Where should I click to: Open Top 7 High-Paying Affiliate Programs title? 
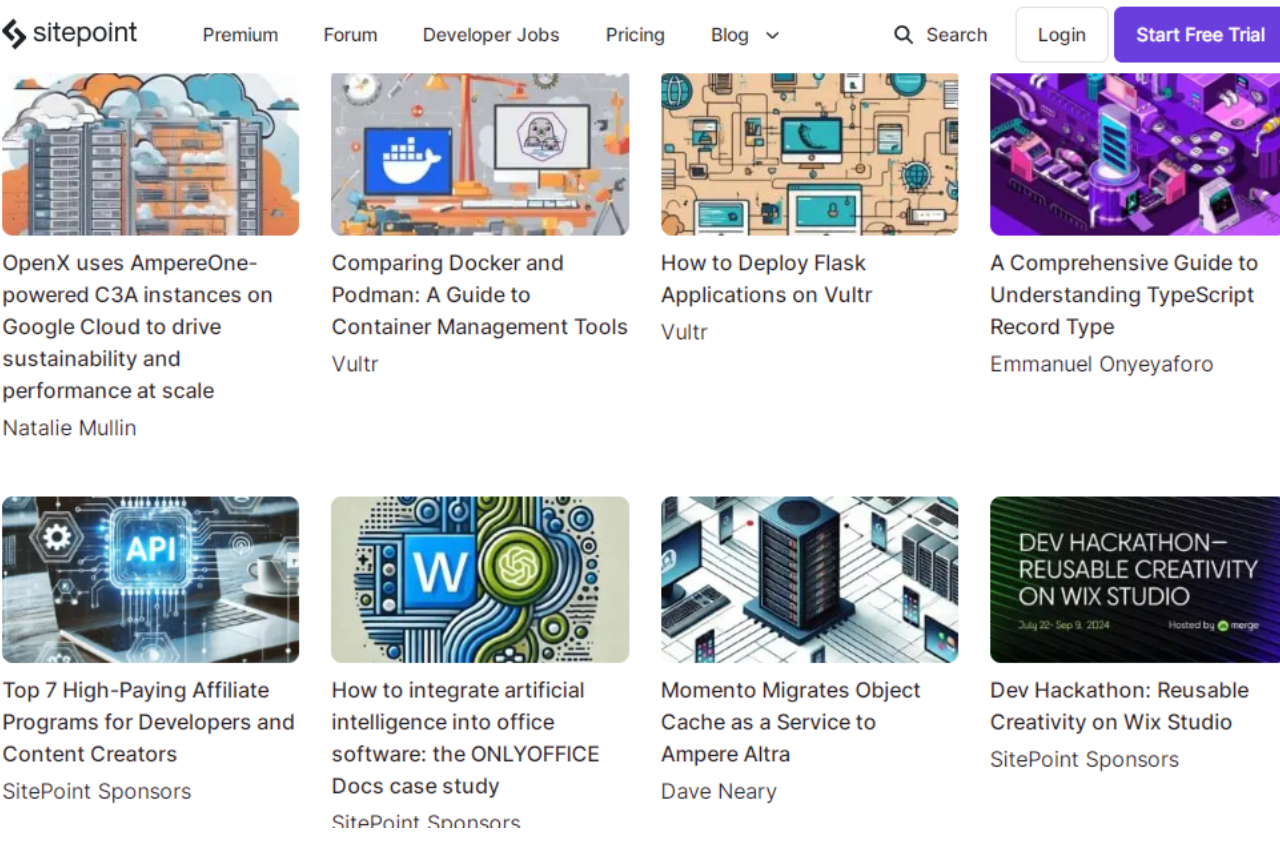pyautogui.click(x=148, y=722)
